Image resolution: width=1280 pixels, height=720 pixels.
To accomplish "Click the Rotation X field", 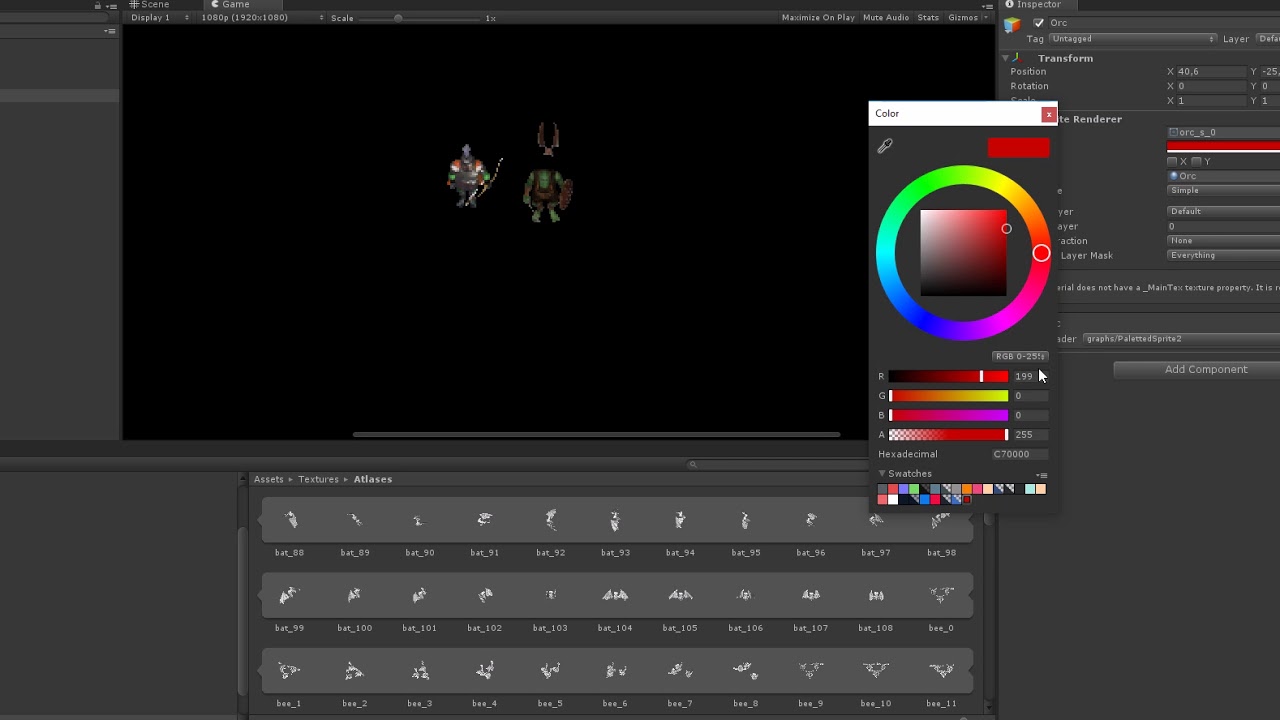I will [x=1212, y=87].
